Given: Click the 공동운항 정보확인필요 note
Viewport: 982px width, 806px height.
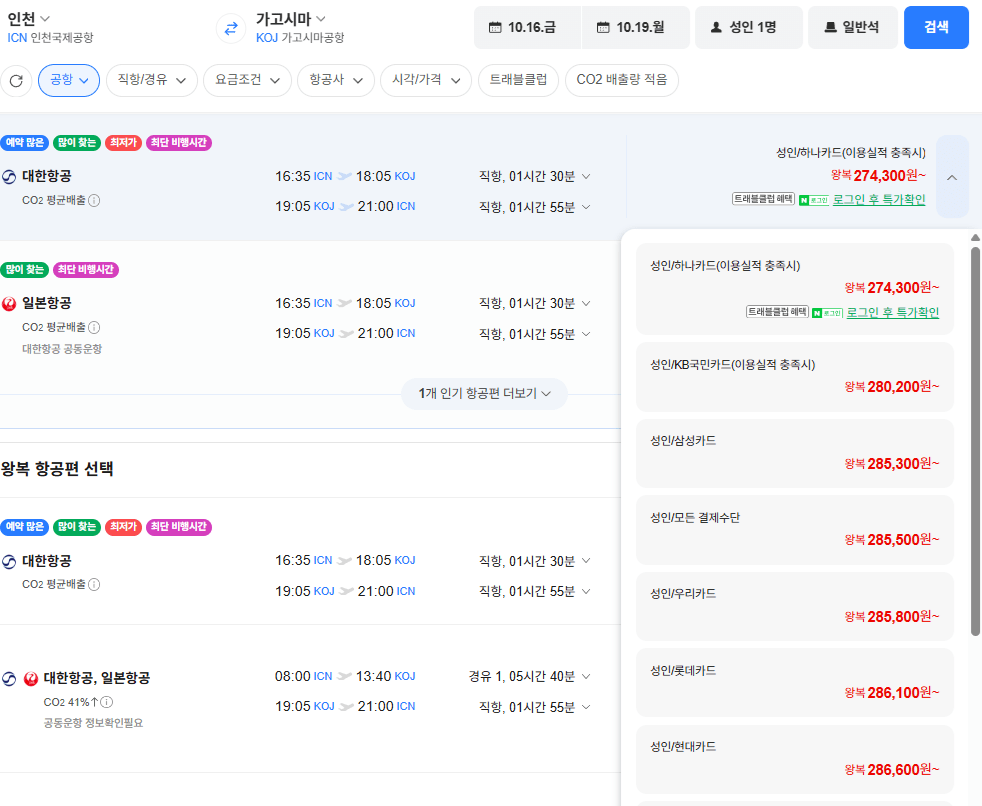Looking at the screenshot, I should point(93,723).
